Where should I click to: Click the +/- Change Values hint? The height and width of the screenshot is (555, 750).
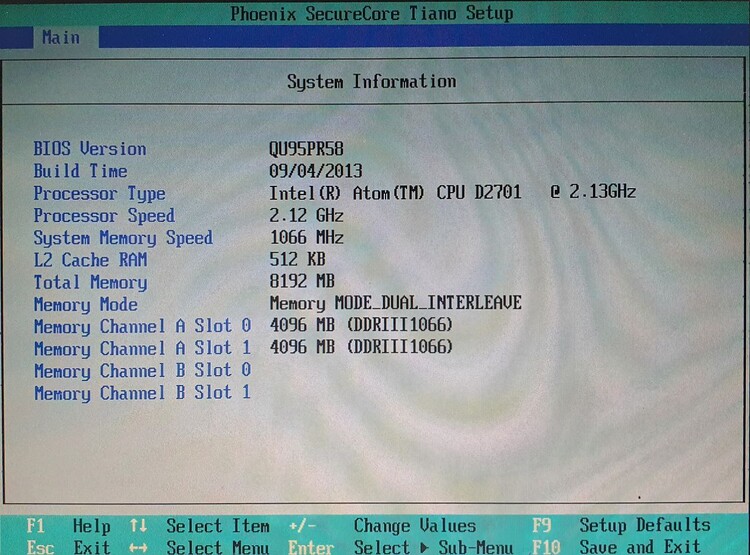coord(383,526)
